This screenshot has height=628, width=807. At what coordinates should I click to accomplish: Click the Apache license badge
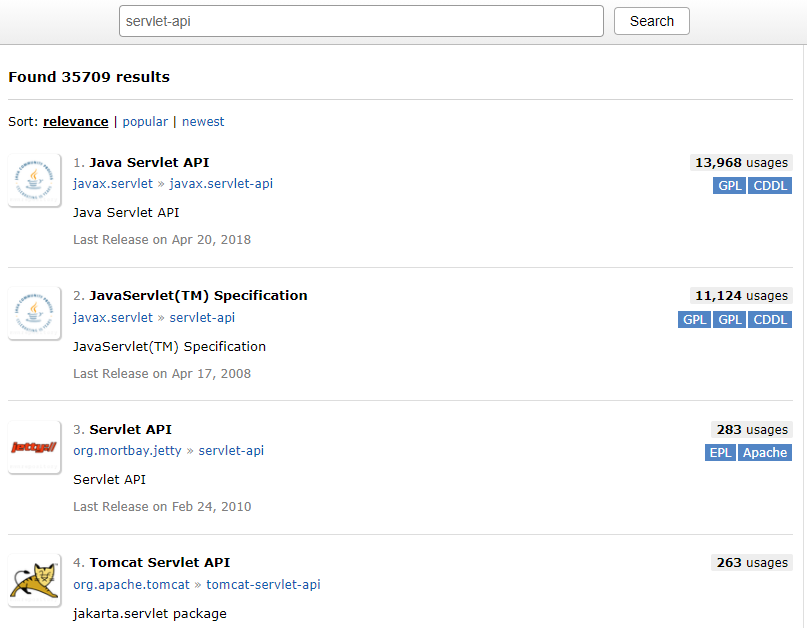[765, 453]
